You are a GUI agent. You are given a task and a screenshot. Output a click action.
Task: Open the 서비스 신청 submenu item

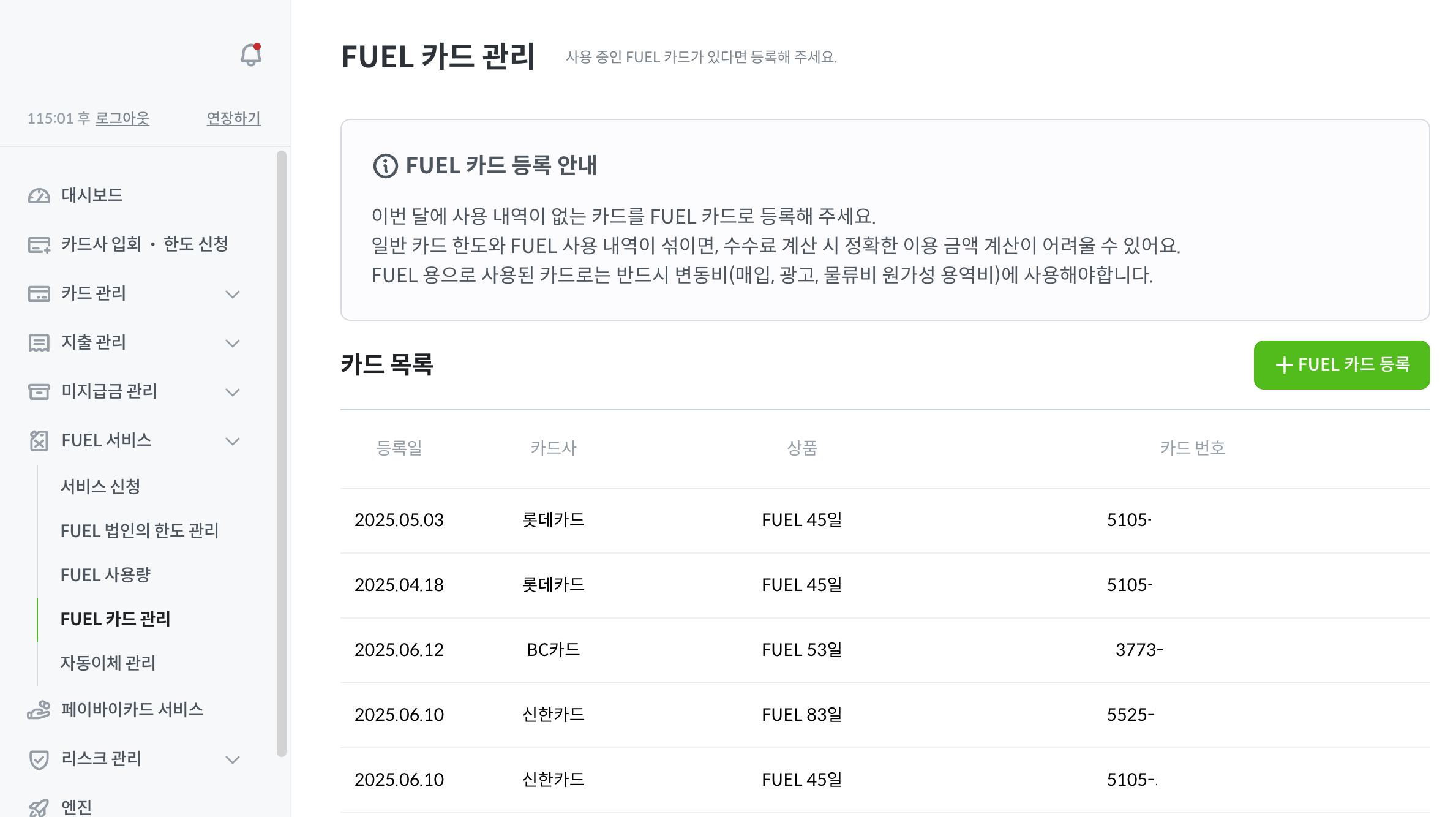[x=100, y=487]
